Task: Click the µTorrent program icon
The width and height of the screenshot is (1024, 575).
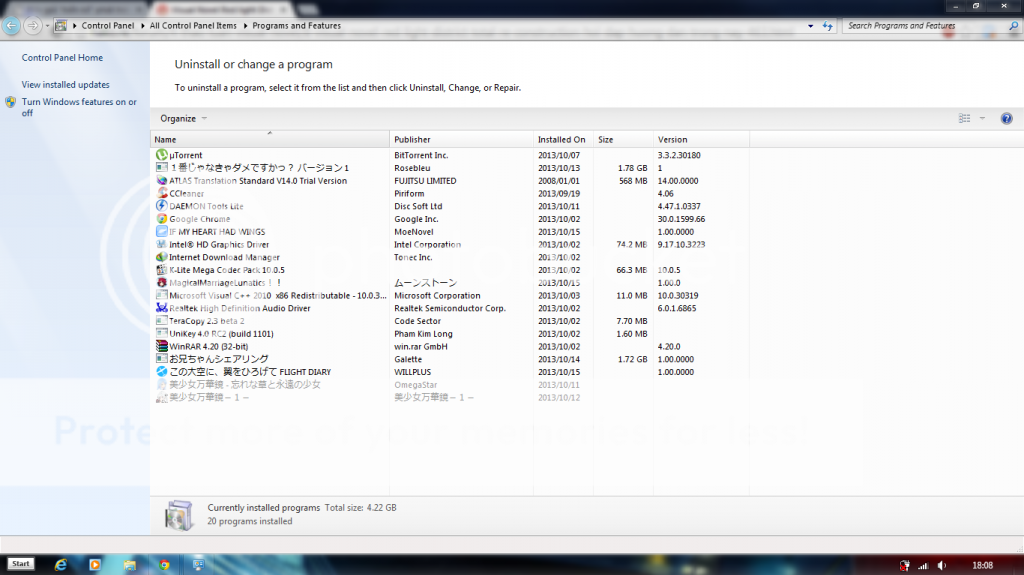Action: pyautogui.click(x=161, y=155)
